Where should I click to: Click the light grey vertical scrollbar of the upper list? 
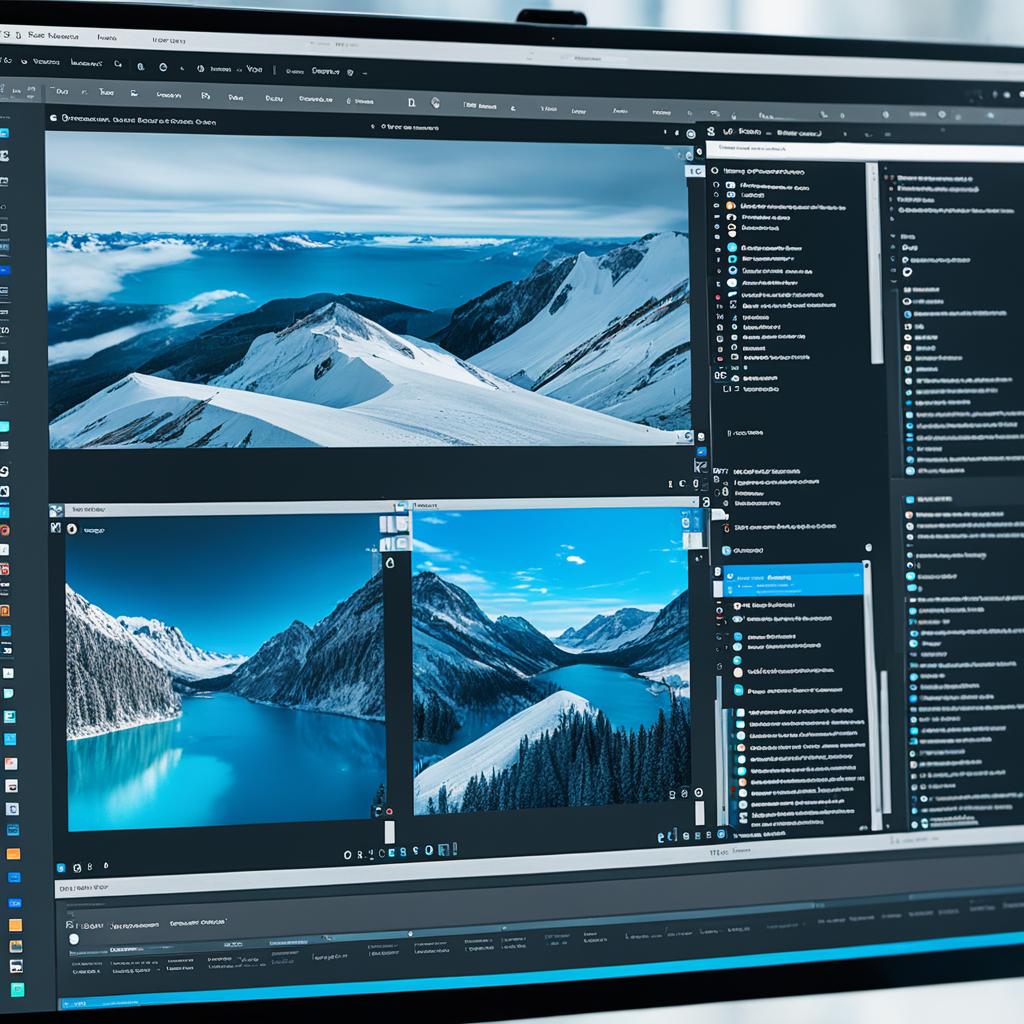[874, 264]
